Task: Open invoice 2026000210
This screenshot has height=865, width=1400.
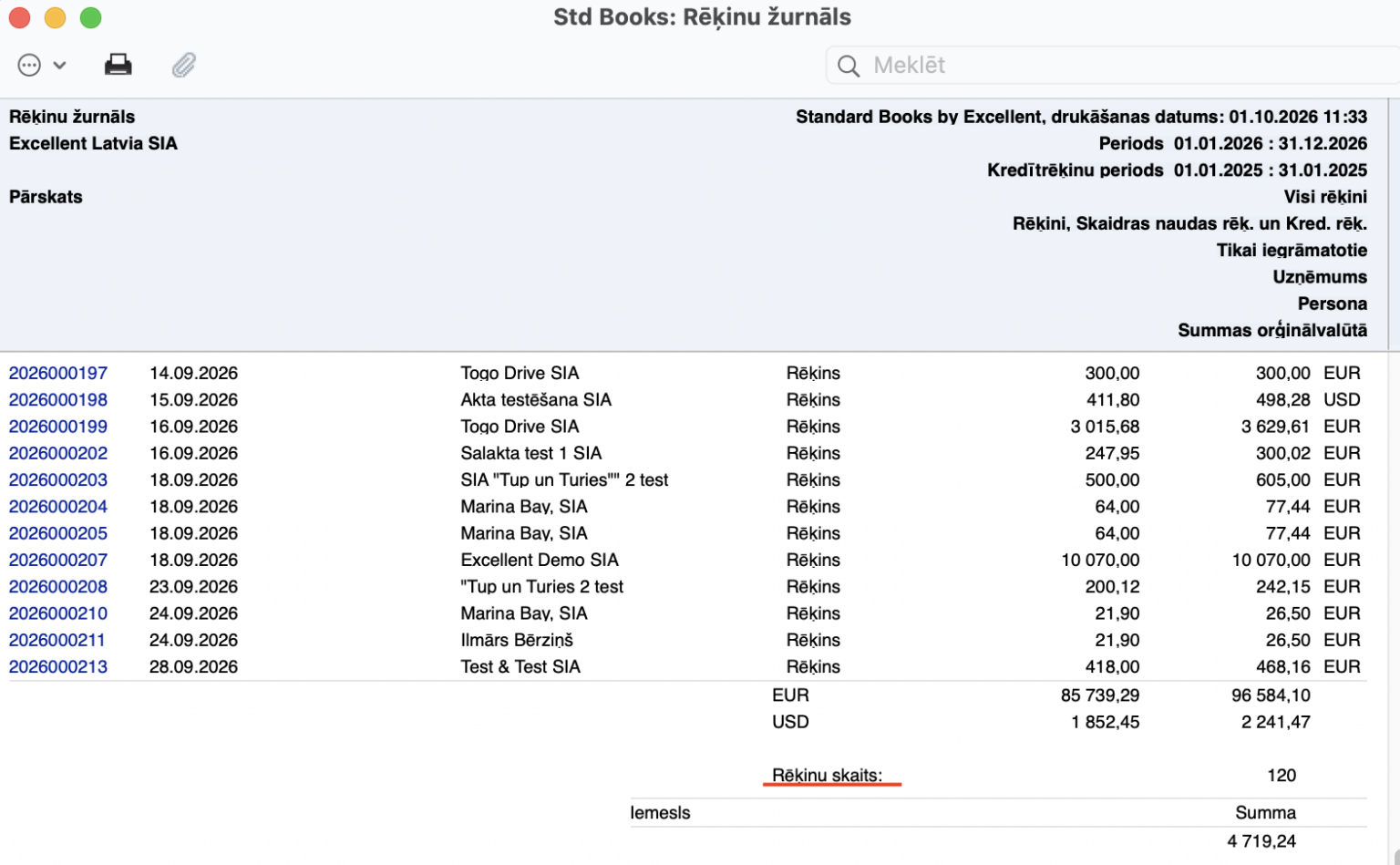Action: [x=58, y=613]
